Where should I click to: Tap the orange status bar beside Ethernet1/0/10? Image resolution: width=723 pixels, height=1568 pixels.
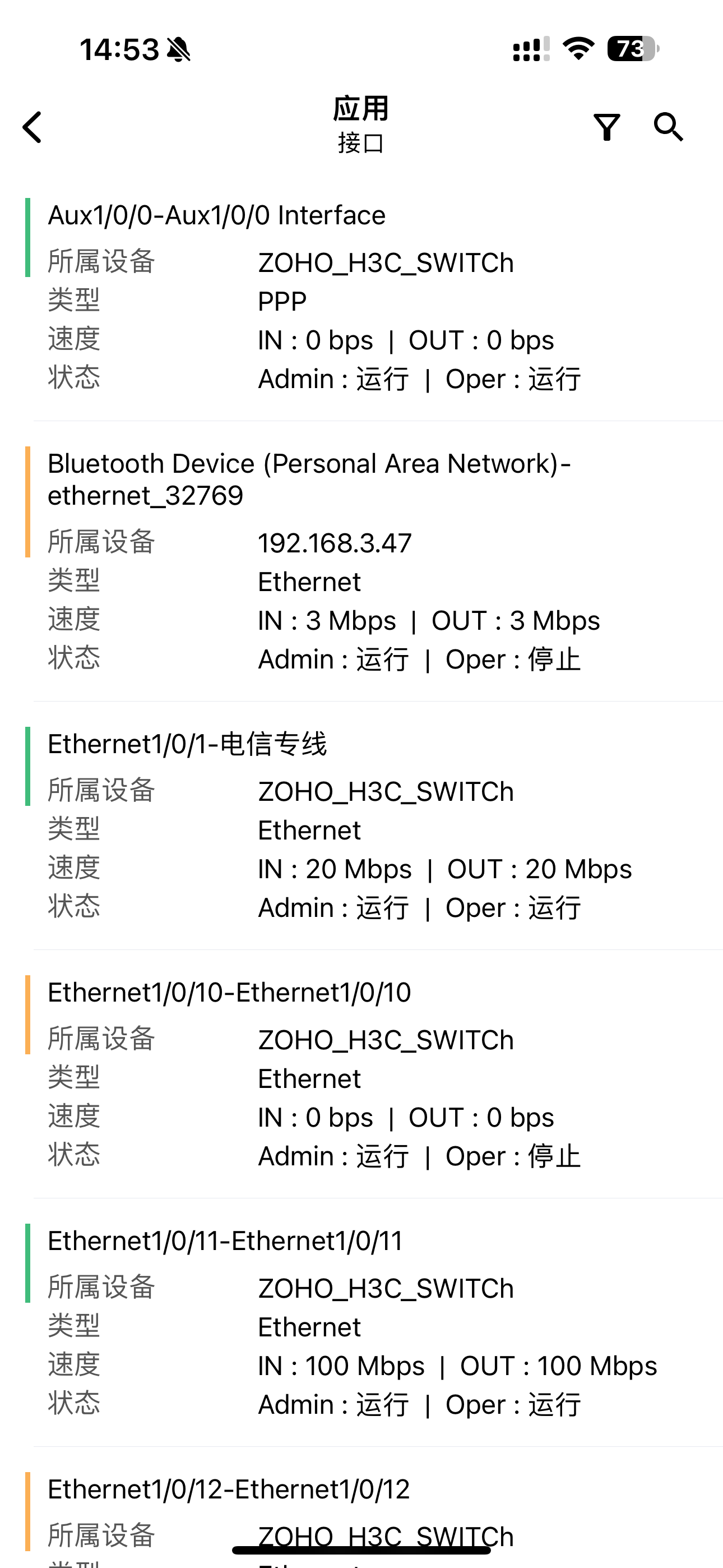(27, 1014)
